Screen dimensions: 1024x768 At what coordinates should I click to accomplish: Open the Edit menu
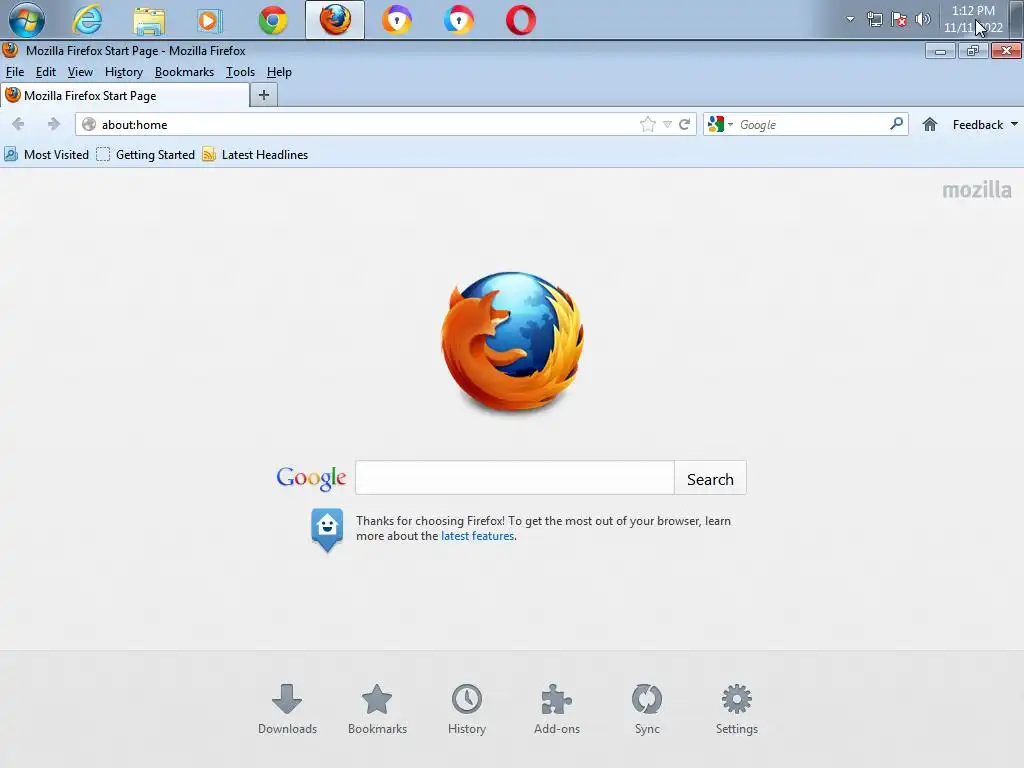(x=45, y=72)
